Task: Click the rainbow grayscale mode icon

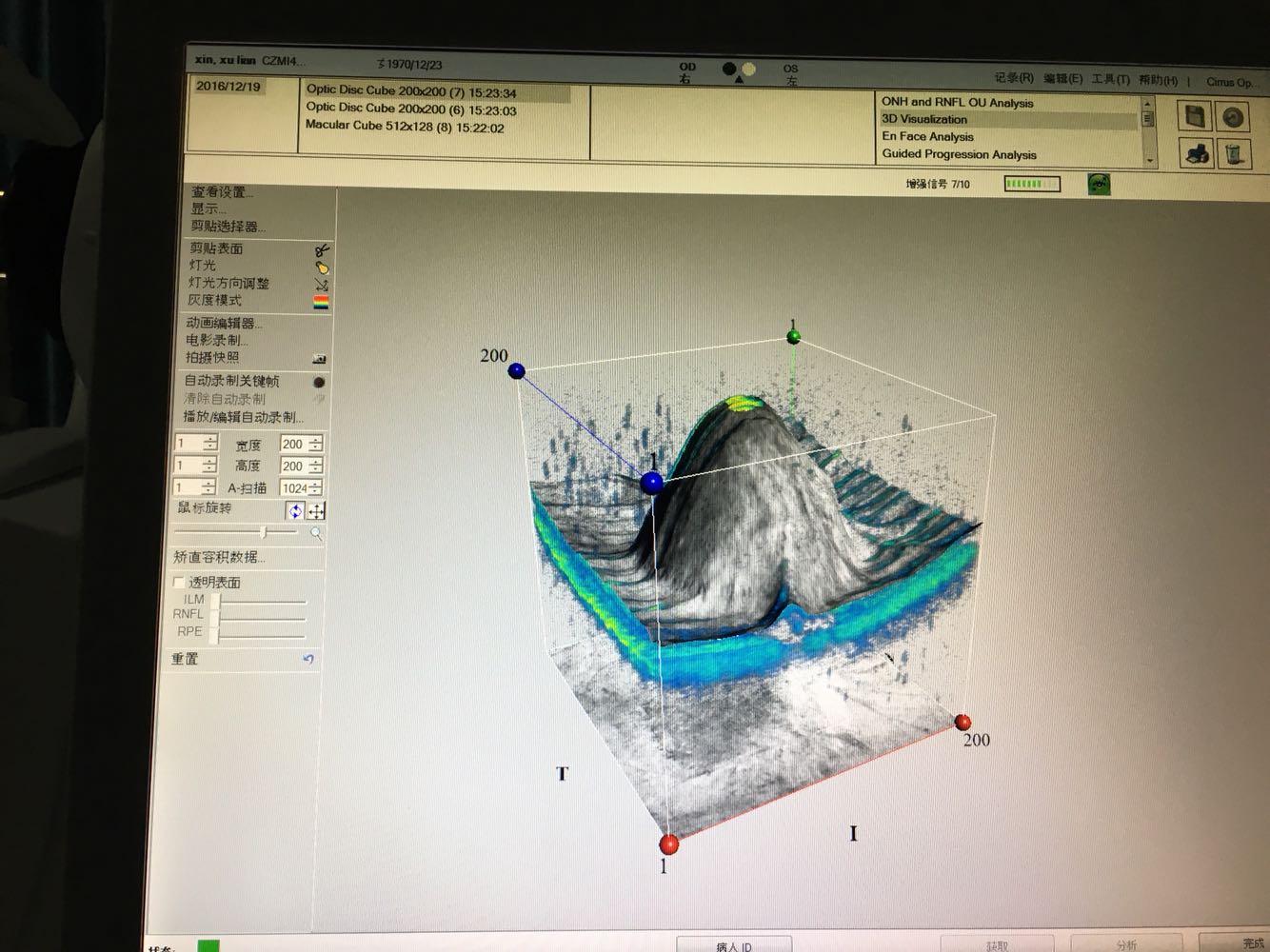Action: click(x=321, y=302)
